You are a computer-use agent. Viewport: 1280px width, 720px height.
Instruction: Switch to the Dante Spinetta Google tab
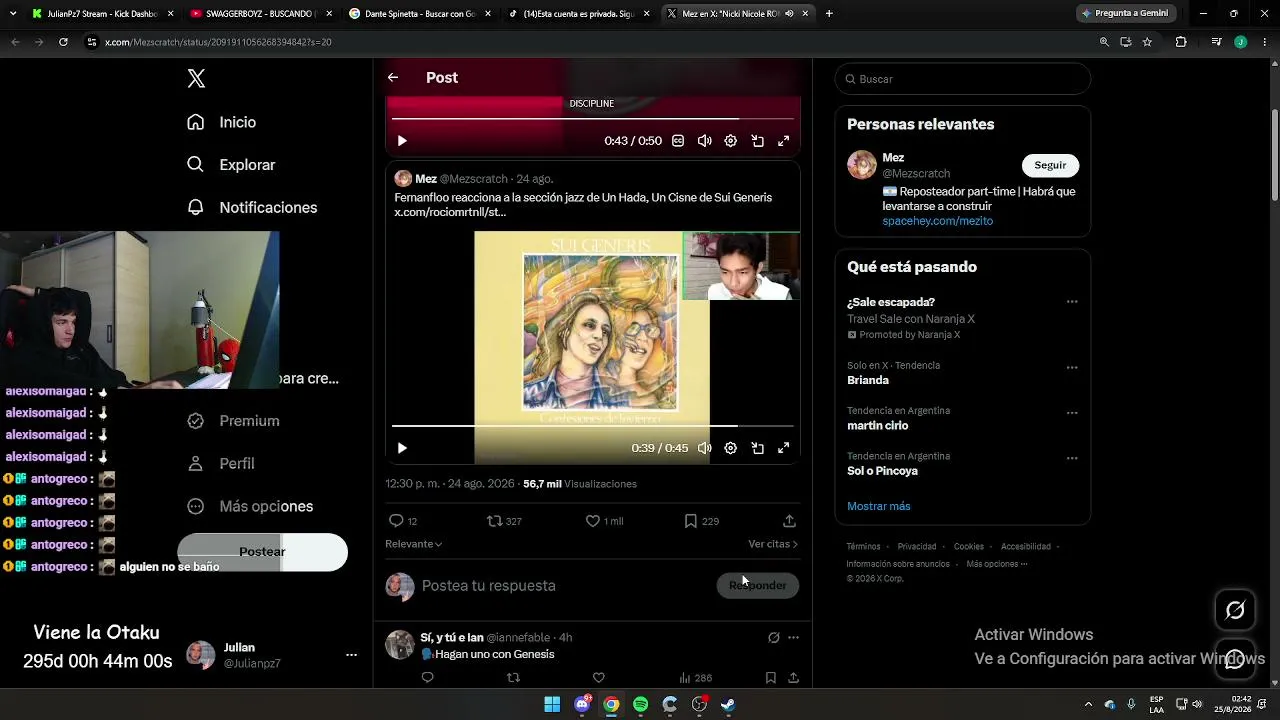coord(418,14)
